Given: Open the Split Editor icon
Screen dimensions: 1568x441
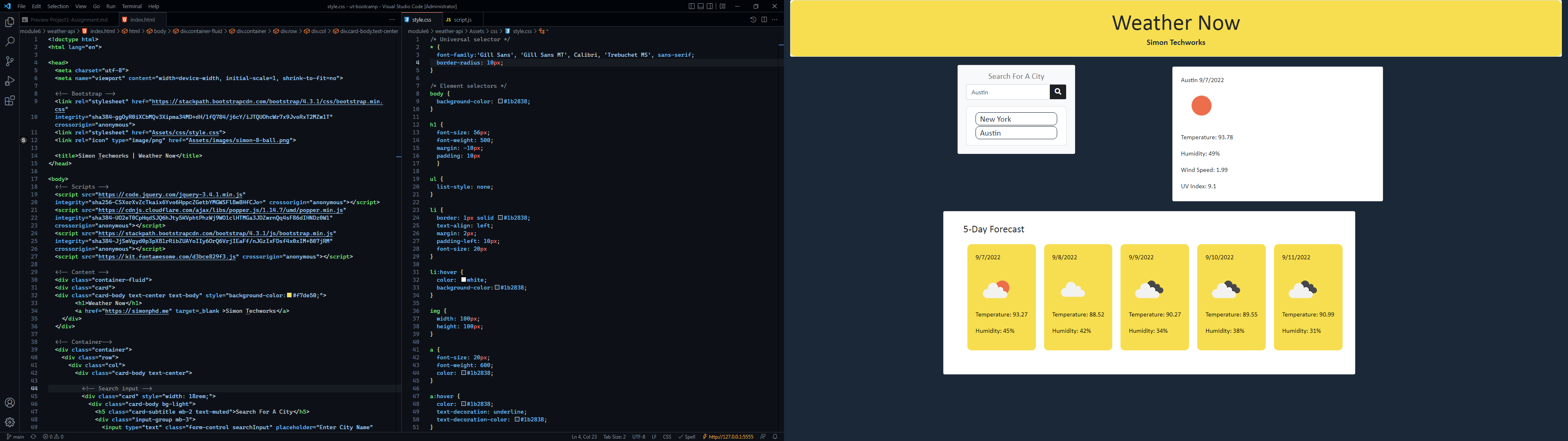Looking at the screenshot, I should click(x=763, y=19).
